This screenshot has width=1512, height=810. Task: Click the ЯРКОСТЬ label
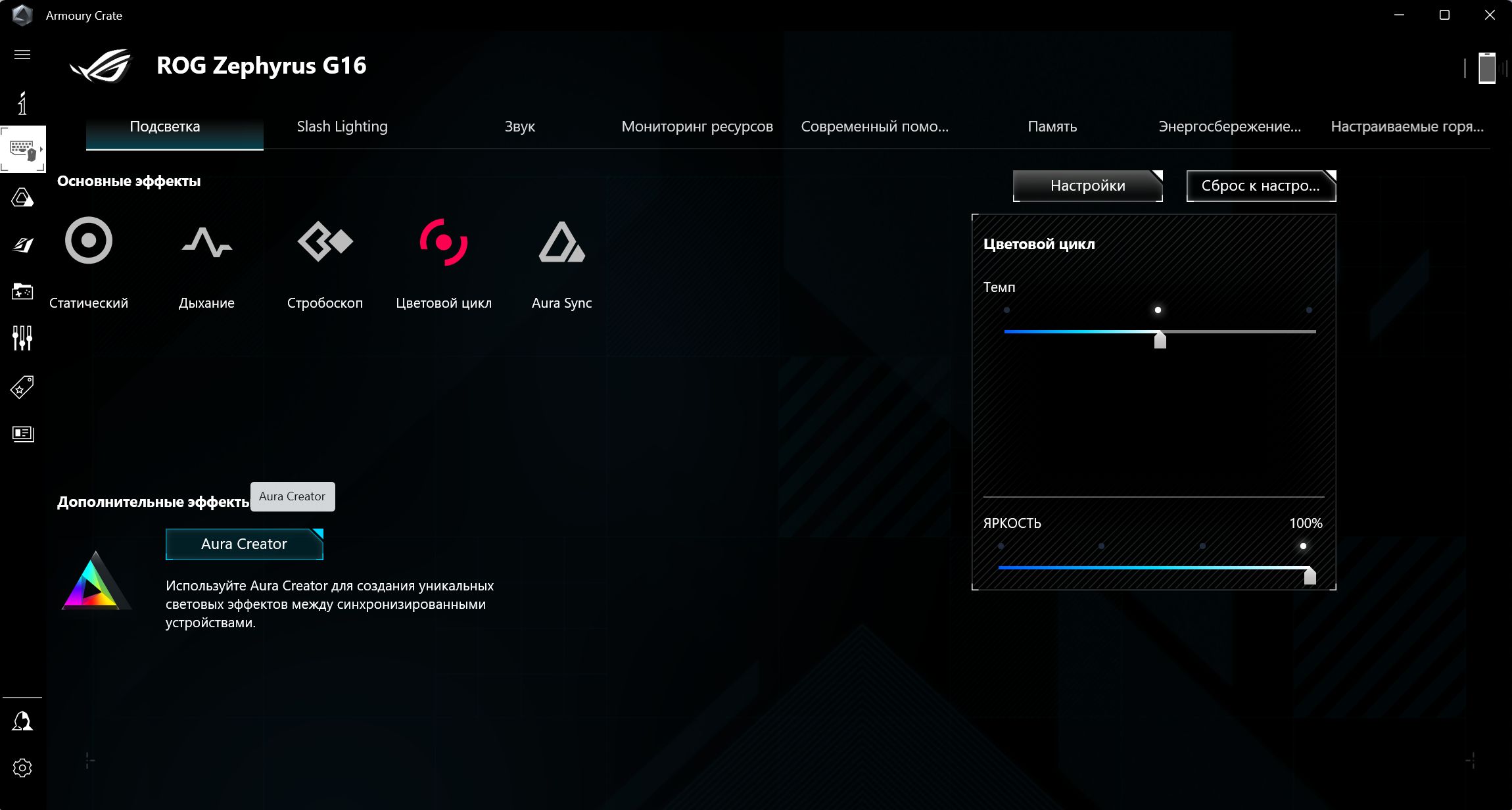tap(1012, 523)
